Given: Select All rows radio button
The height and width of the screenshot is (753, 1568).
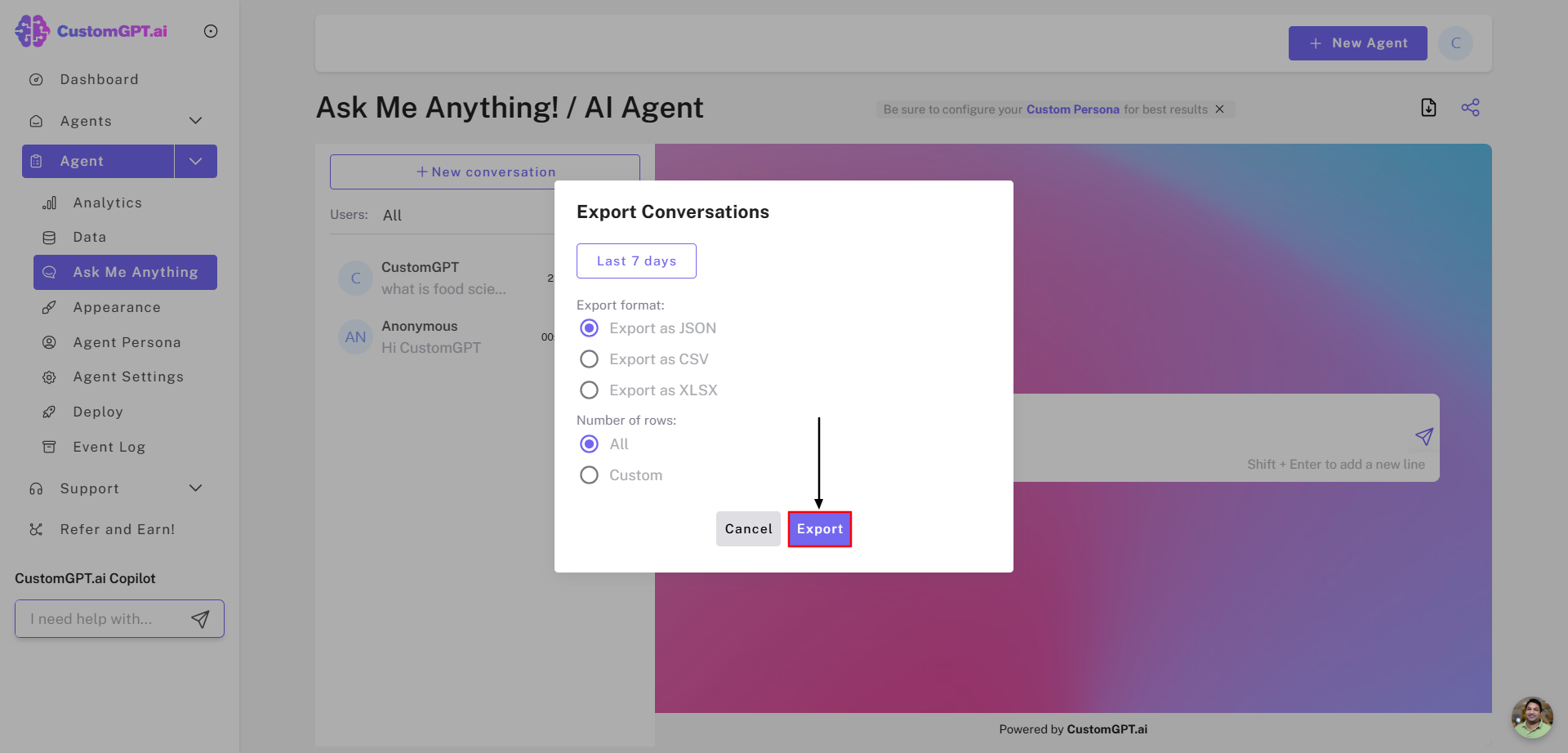Looking at the screenshot, I should (589, 444).
